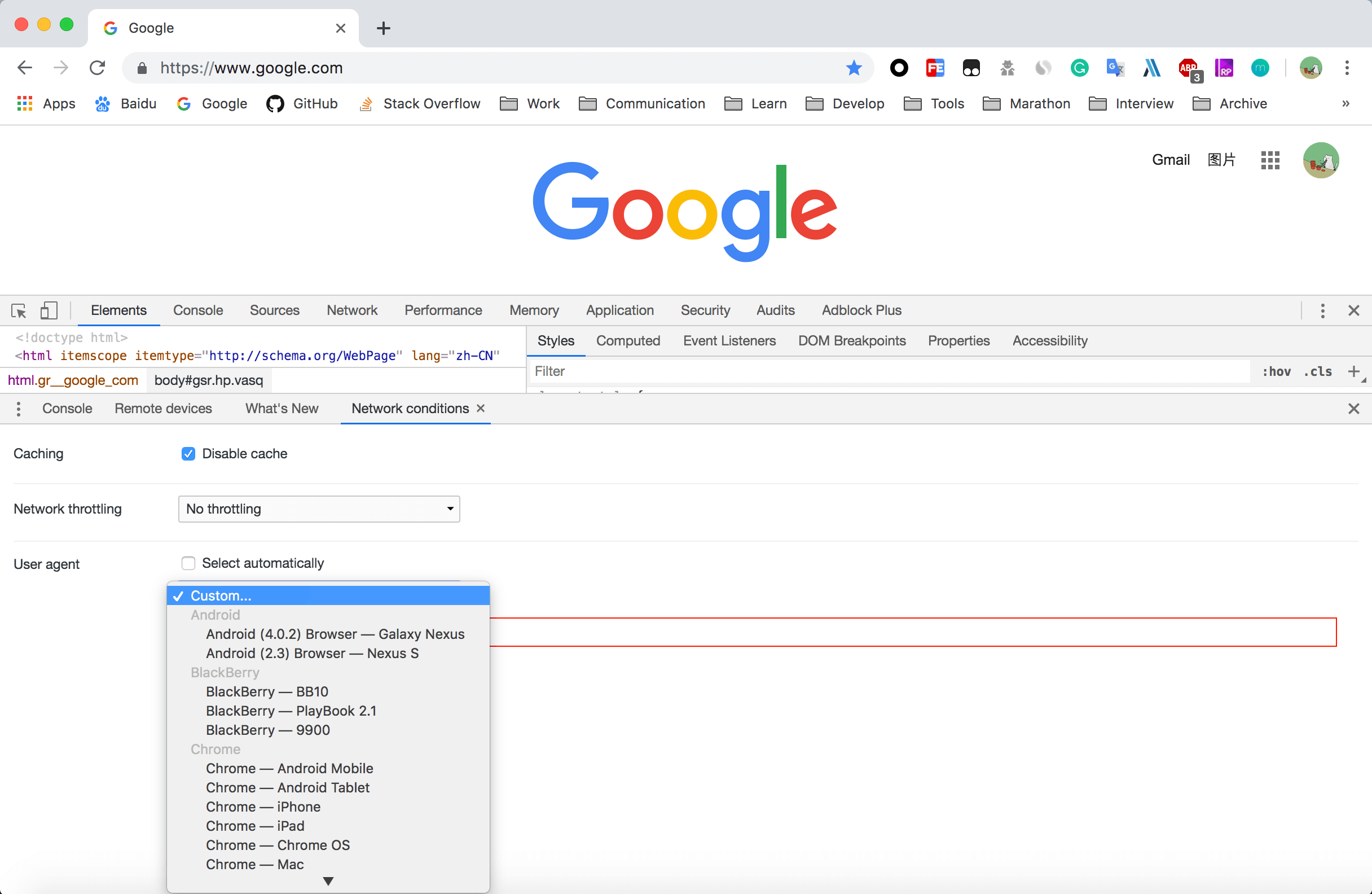The width and height of the screenshot is (1372, 894).
Task: Open the Network throttling dropdown
Action: 319,509
